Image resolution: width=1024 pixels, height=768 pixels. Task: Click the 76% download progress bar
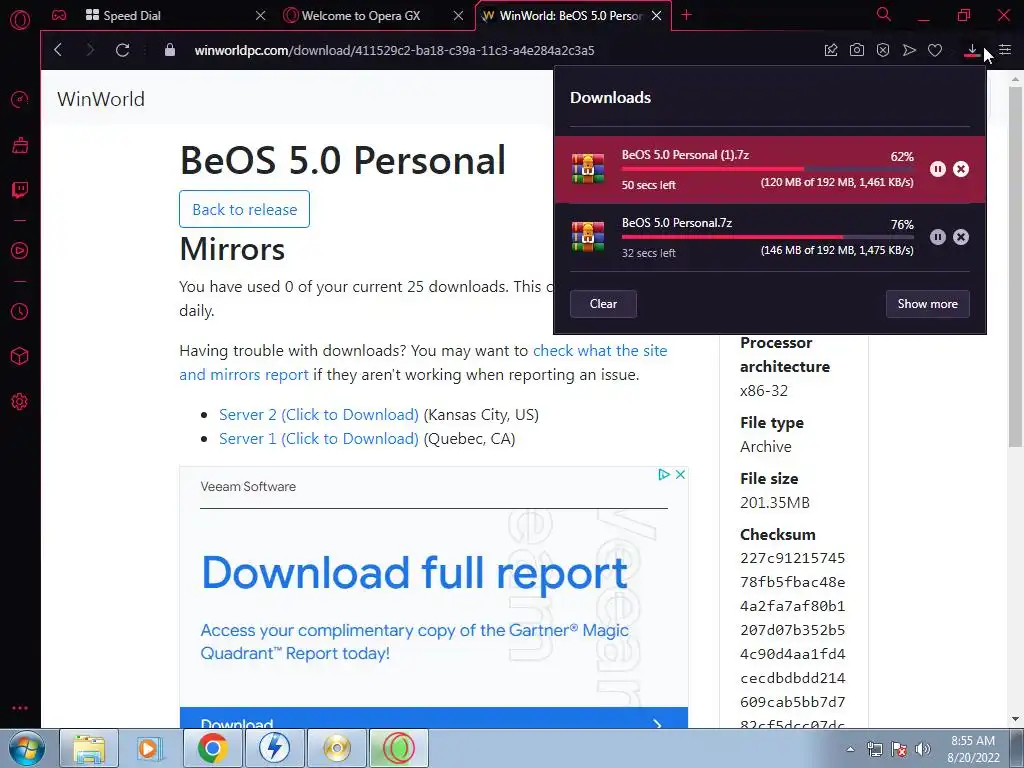click(767, 237)
